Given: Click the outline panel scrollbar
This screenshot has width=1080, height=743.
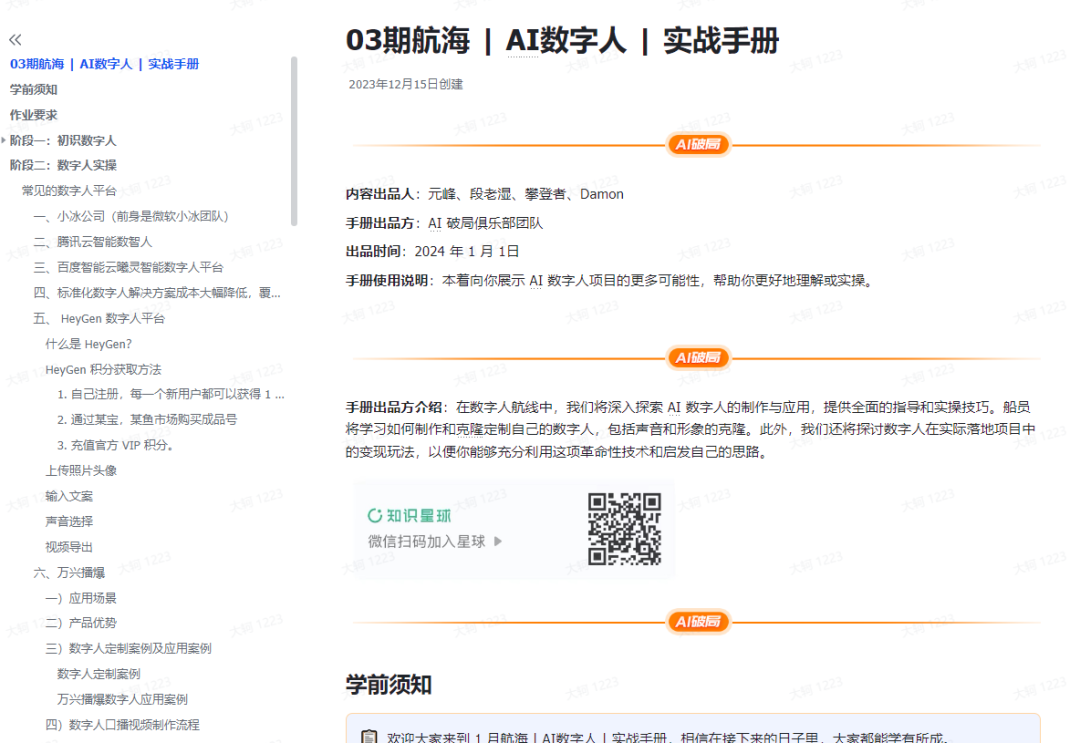Looking at the screenshot, I should (x=294, y=141).
